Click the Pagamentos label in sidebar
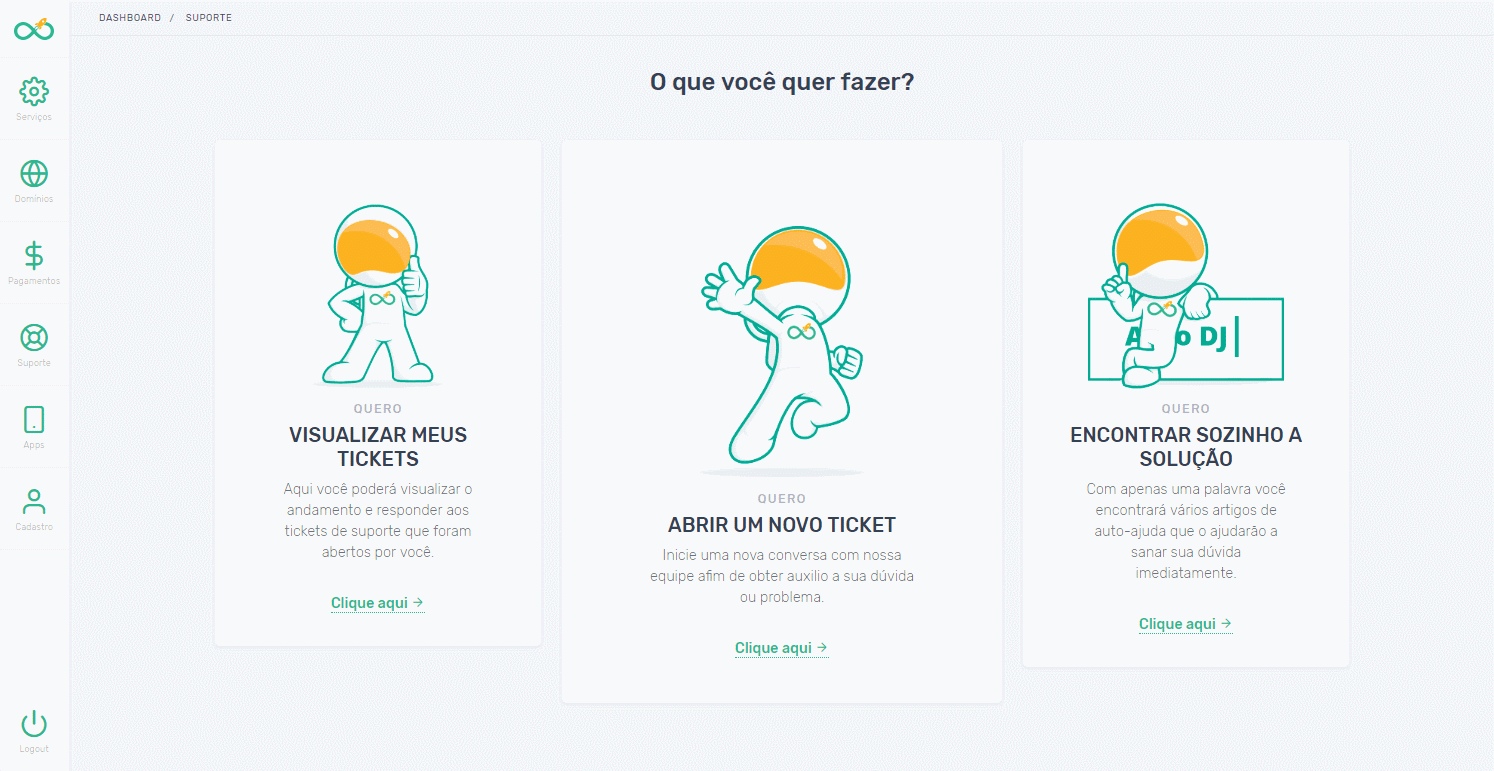Image resolution: width=1494 pixels, height=771 pixels. (34, 281)
